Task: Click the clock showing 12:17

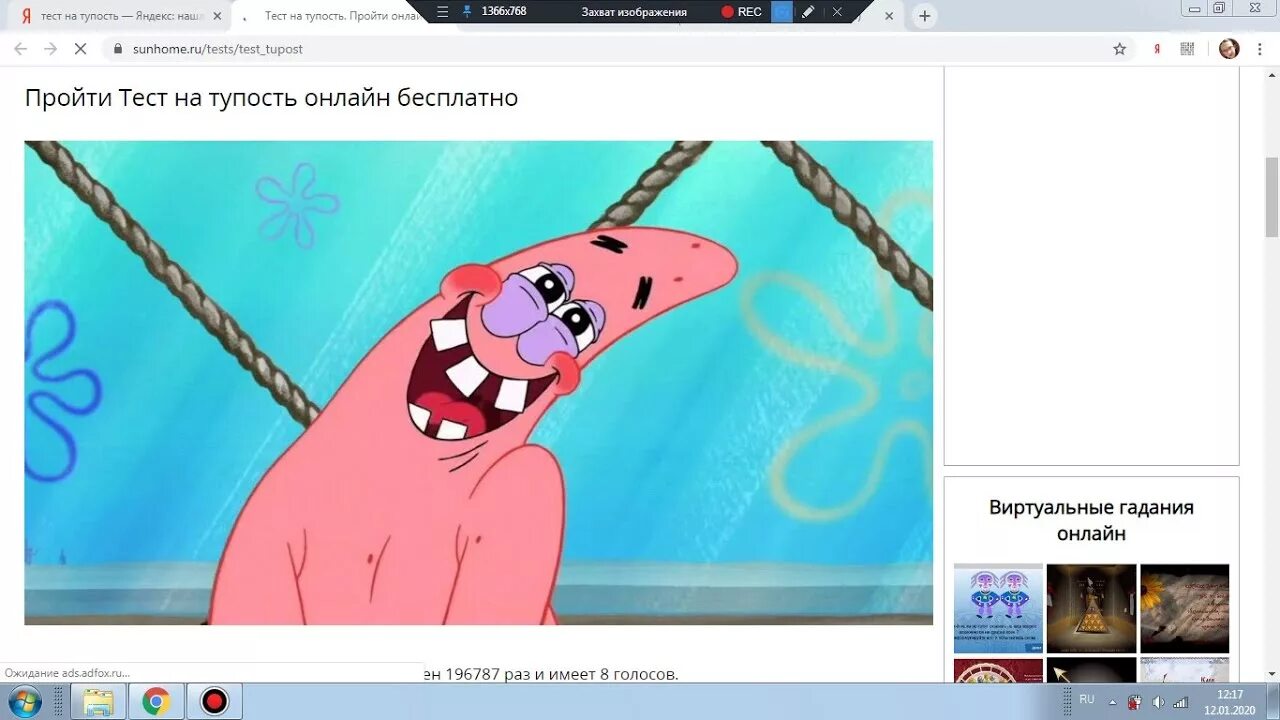Action: click(x=1230, y=702)
